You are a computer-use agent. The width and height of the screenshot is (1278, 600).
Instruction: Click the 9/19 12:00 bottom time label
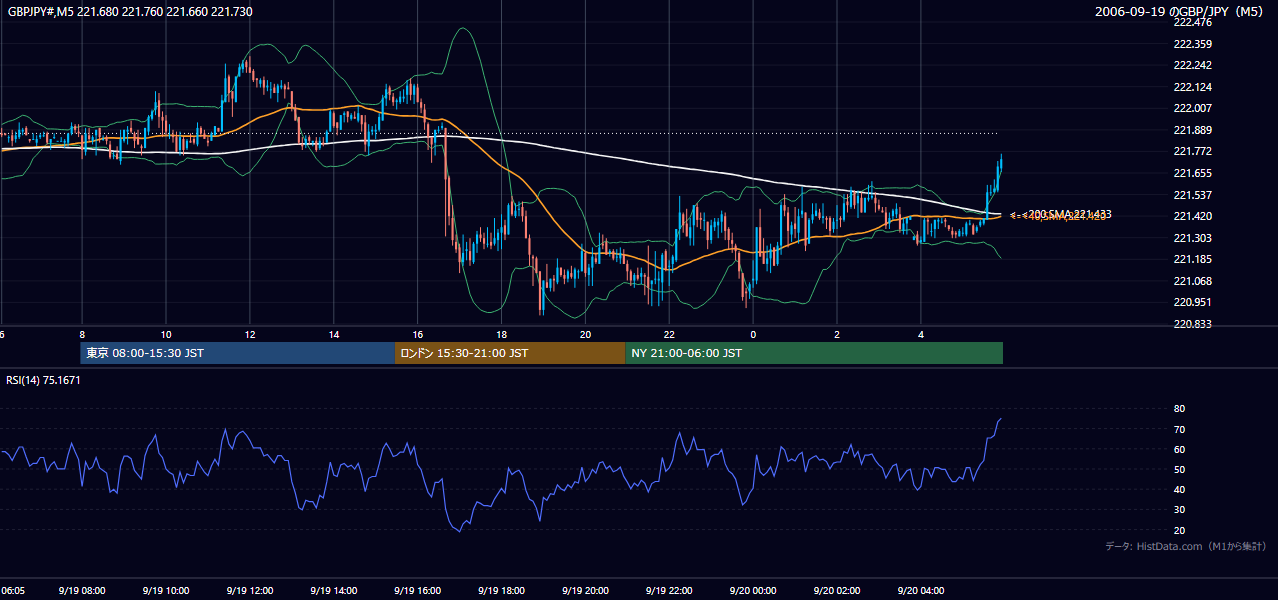(250, 591)
